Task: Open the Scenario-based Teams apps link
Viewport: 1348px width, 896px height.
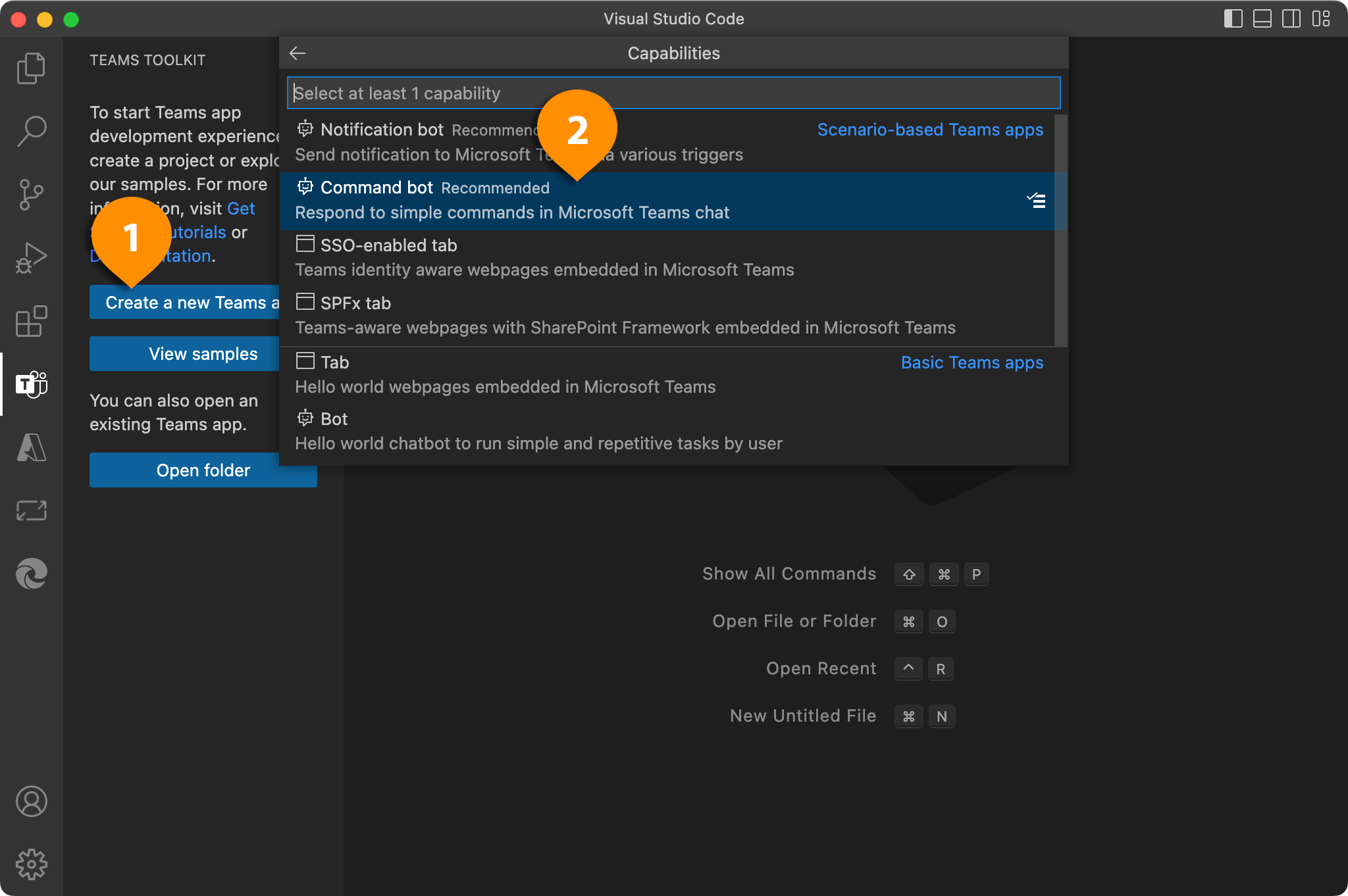Action: coord(930,130)
